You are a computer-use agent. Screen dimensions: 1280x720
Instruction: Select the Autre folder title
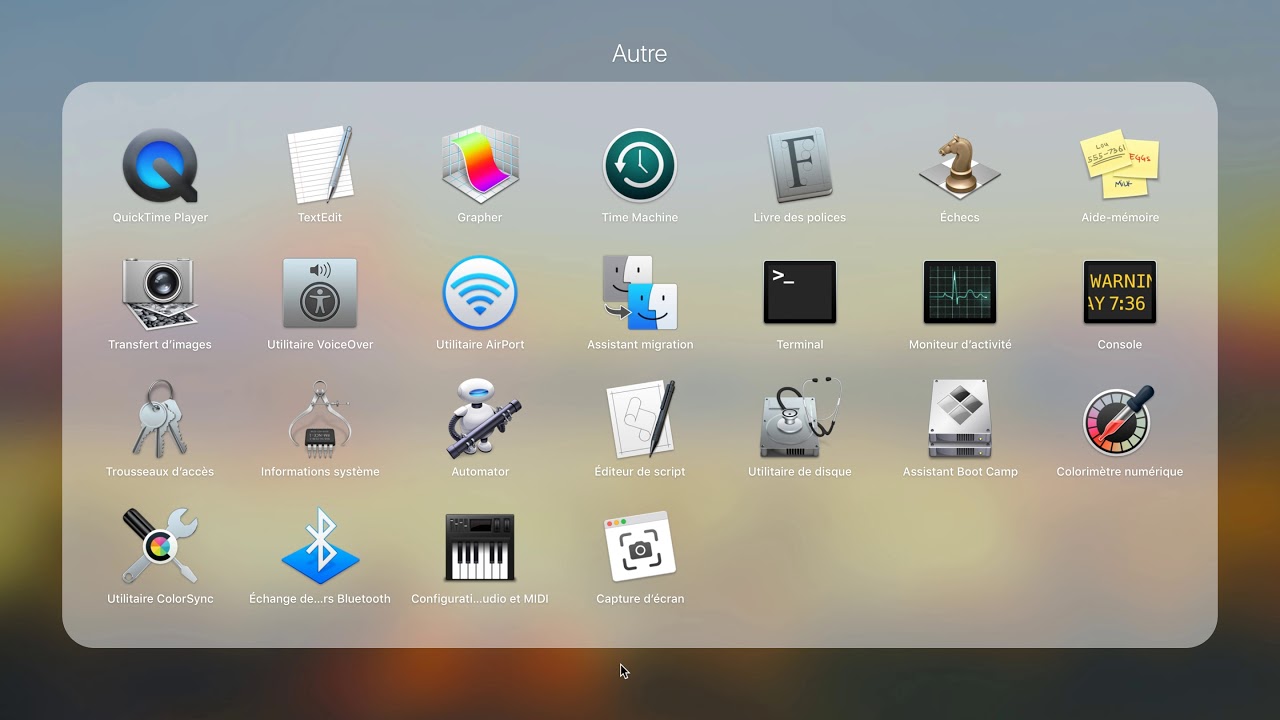[x=640, y=53]
